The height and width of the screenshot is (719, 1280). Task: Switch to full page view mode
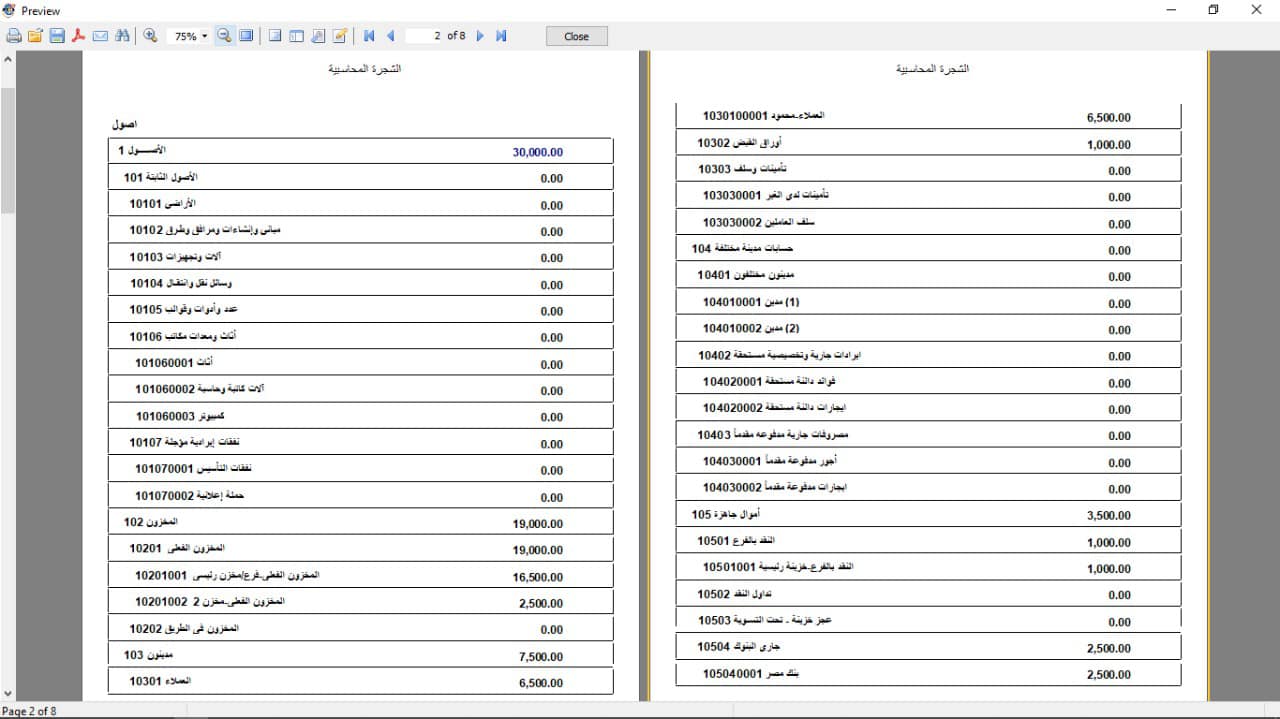[x=246, y=36]
